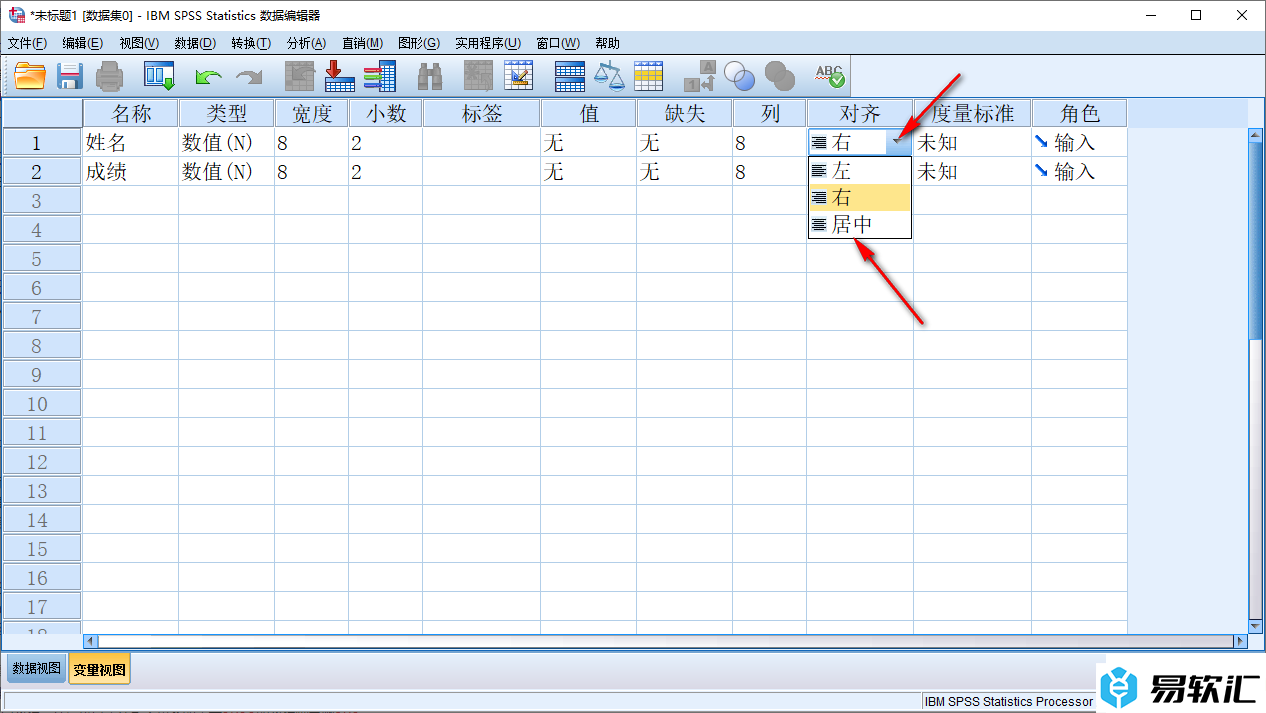The image size is (1266, 713).
Task: Click the Use Variable Sets circles icon
Action: (x=740, y=76)
